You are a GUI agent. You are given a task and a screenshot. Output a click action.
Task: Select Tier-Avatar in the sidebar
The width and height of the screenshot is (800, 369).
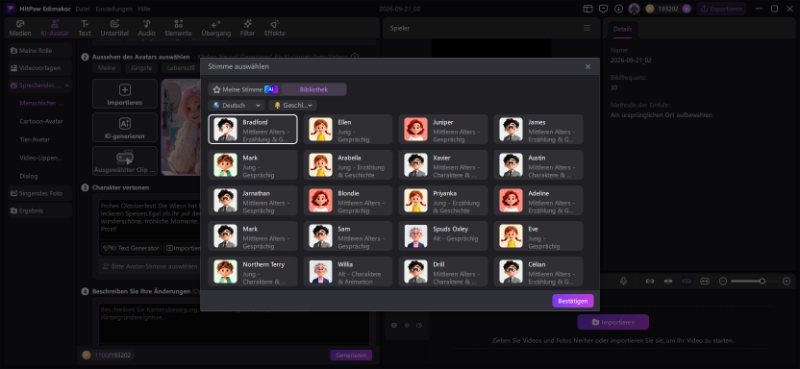pos(35,139)
